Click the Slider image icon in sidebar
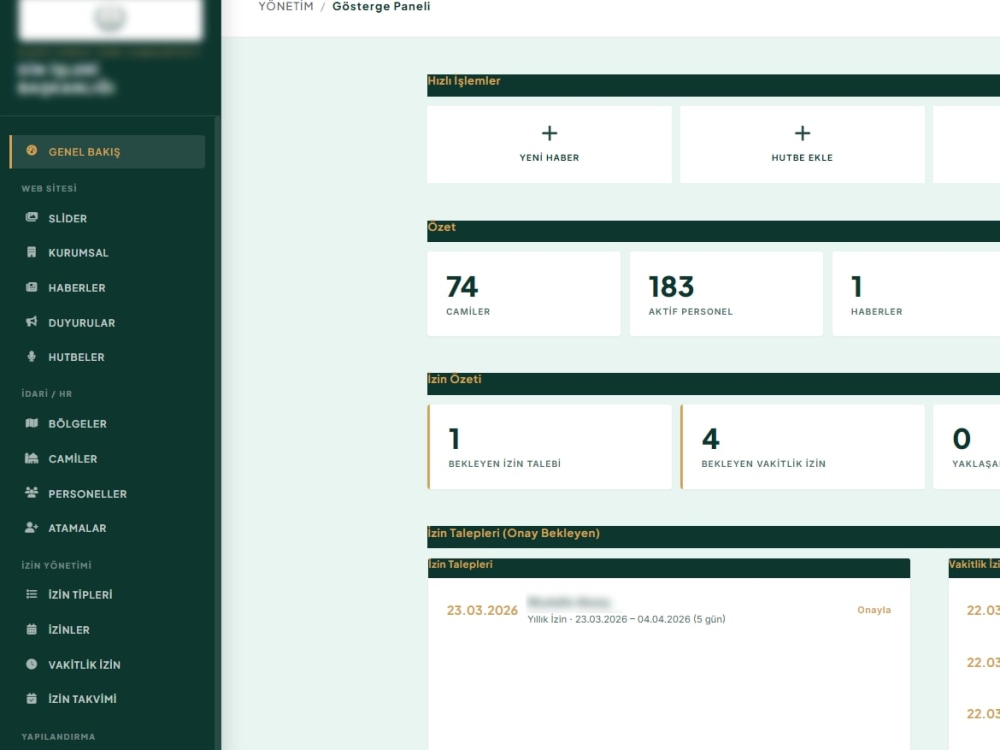 click(31, 217)
